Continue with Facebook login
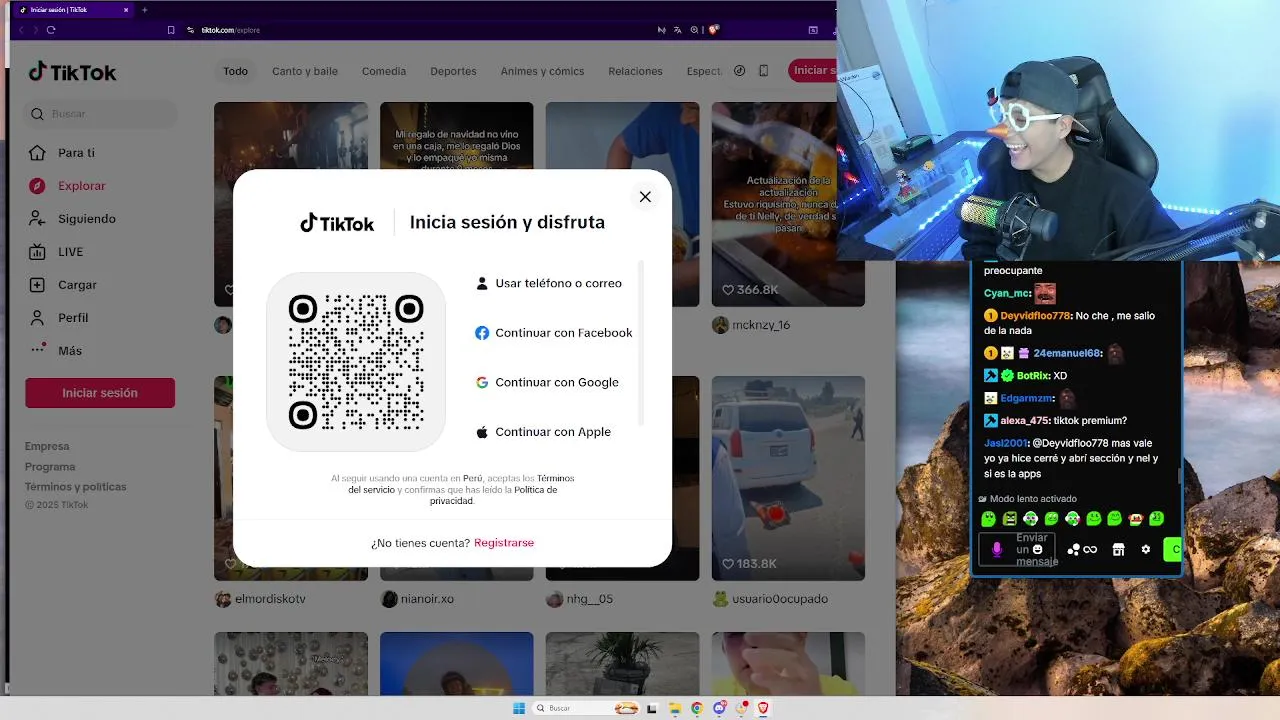 pos(553,333)
